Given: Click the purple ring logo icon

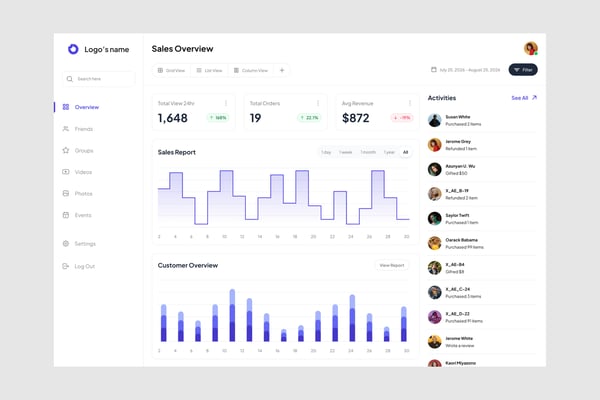Looking at the screenshot, I should pos(73,49).
